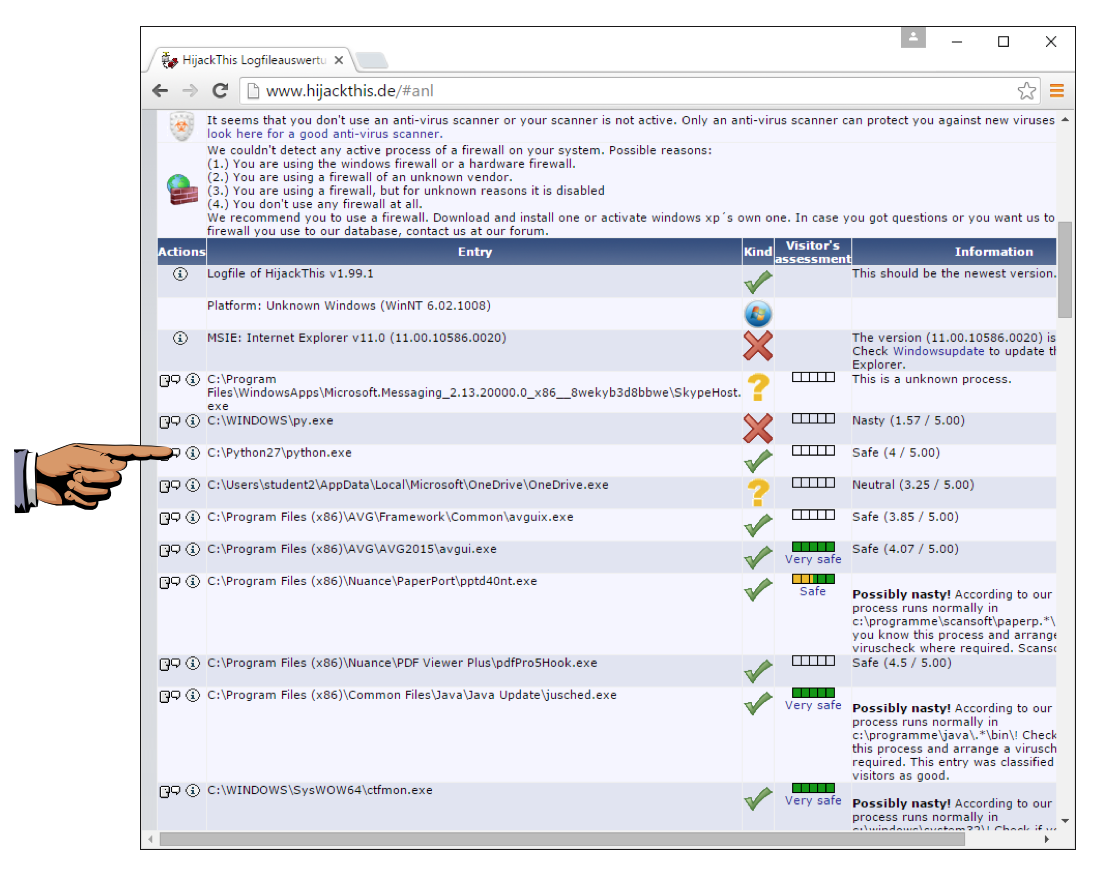This screenshot has width=1098, height=876.
Task: Click the text 'Neutral (3.25 / 5.00)'
Action: 913,485
